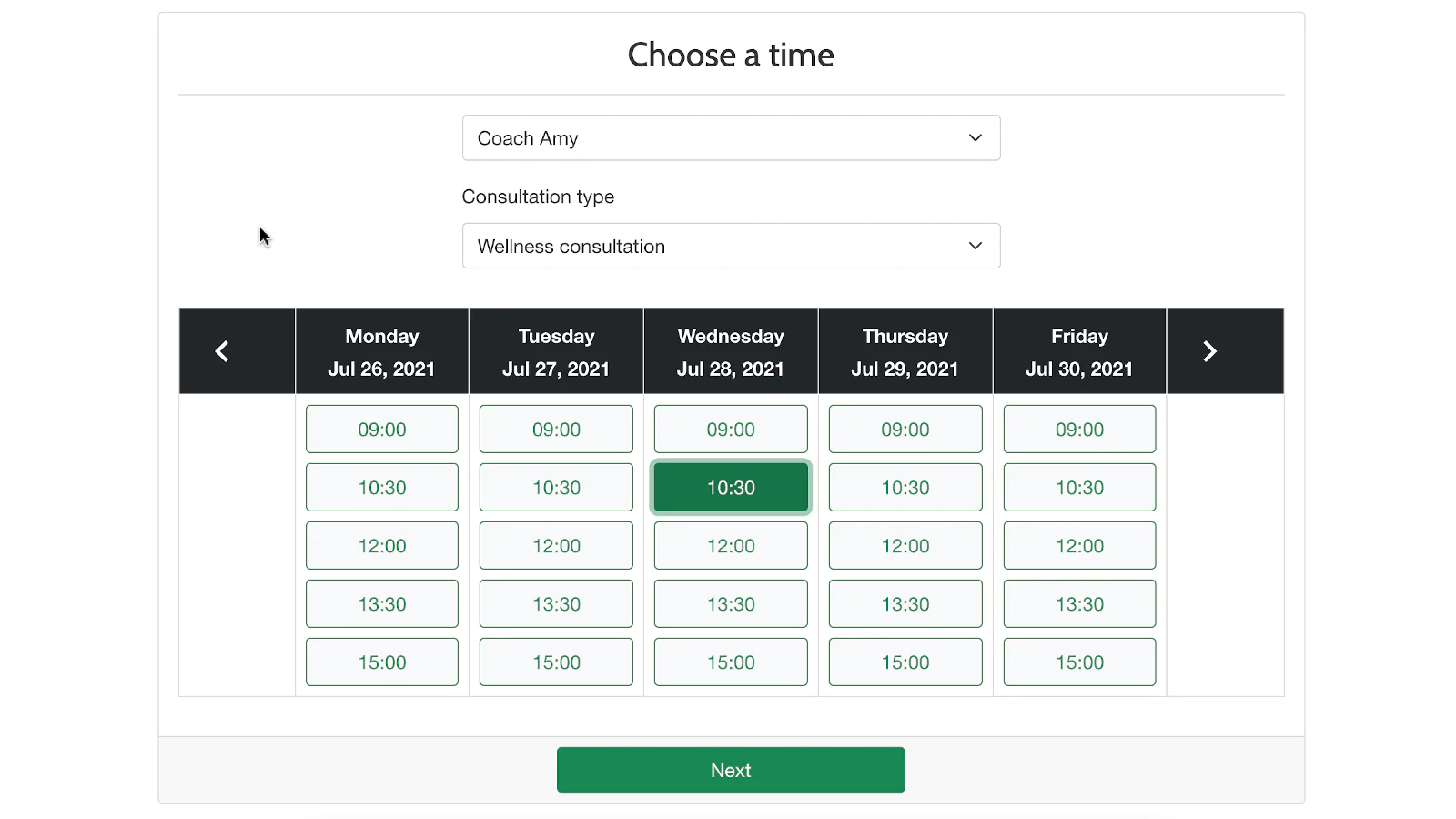
Task: Select Thursday 13:30 time slot
Action: 905,604
